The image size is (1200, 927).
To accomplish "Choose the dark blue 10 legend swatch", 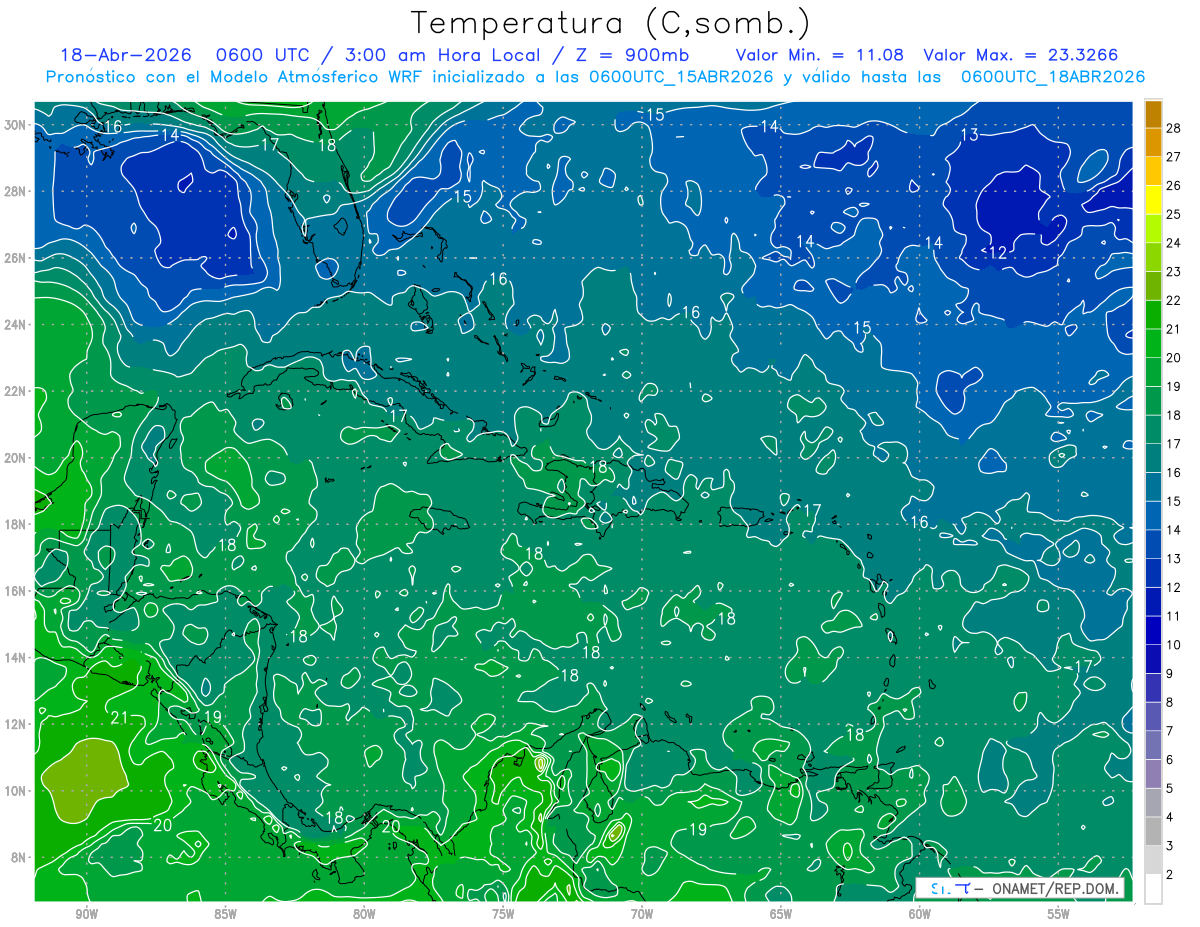I will click(x=1153, y=631).
